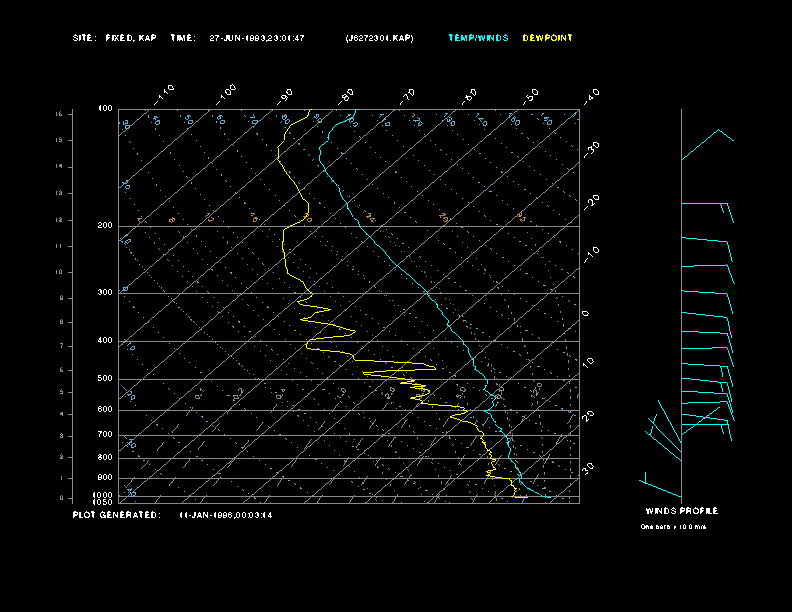Click the 0 tick on the right temperature axis
Screen dimensions: 792x612
click(x=586, y=313)
